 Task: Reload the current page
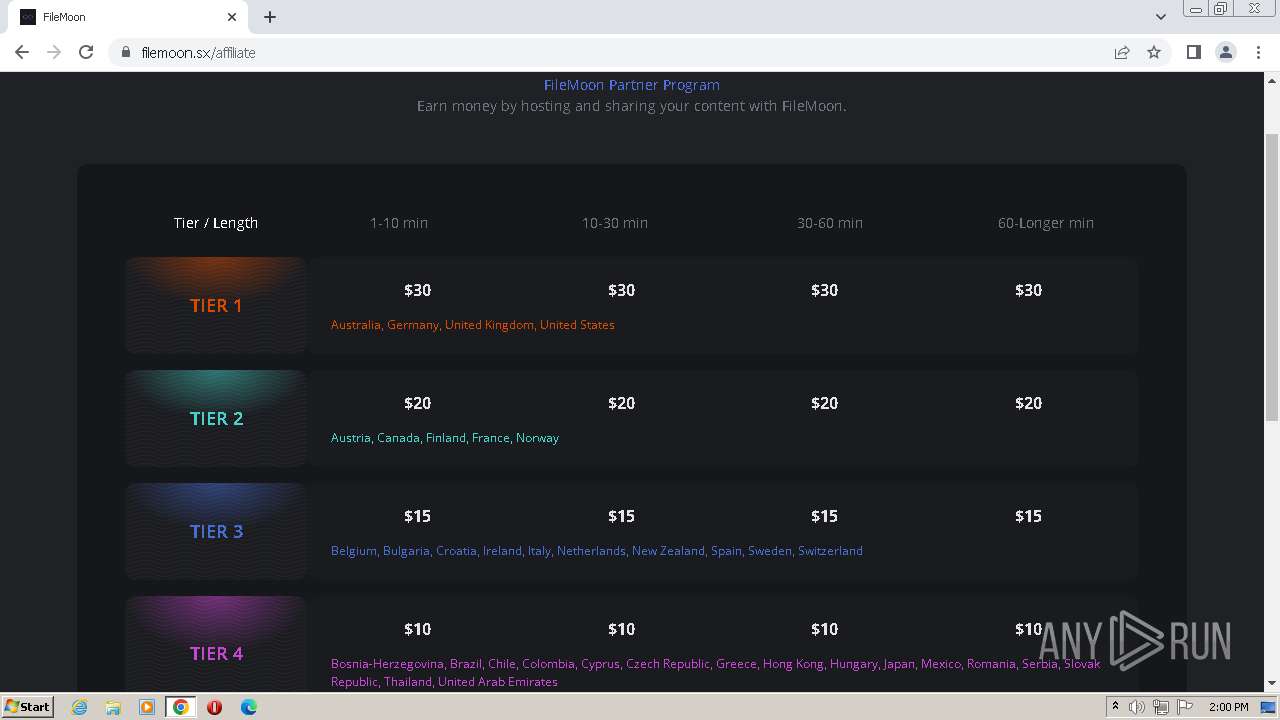[86, 52]
